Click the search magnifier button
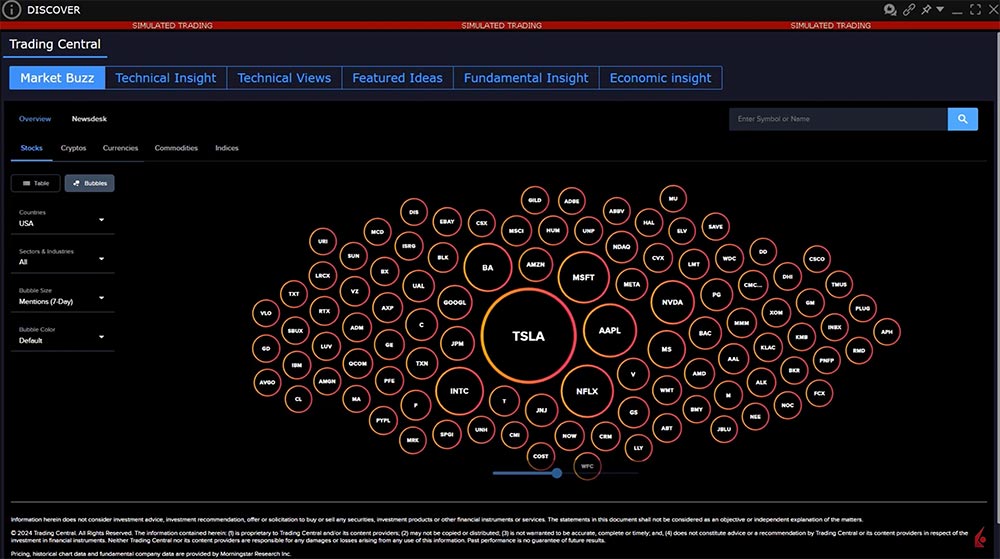Screen dimensions: 1000x559 962,119
